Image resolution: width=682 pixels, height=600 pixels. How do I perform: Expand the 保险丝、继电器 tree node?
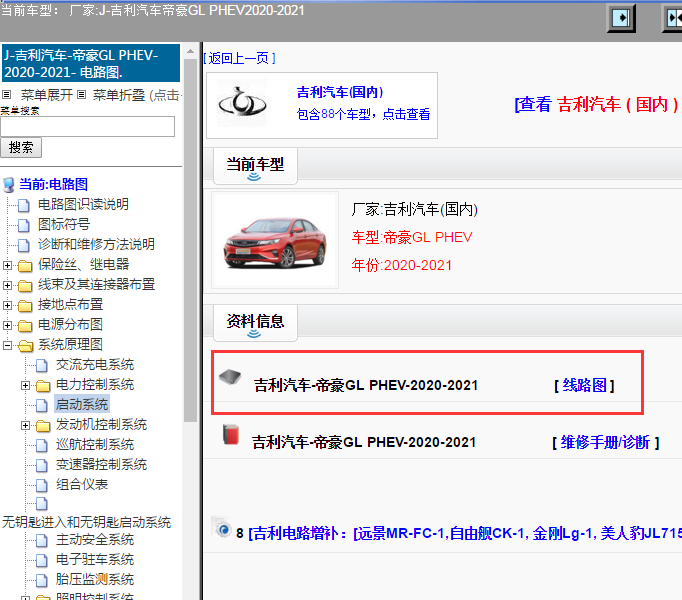tap(7, 265)
